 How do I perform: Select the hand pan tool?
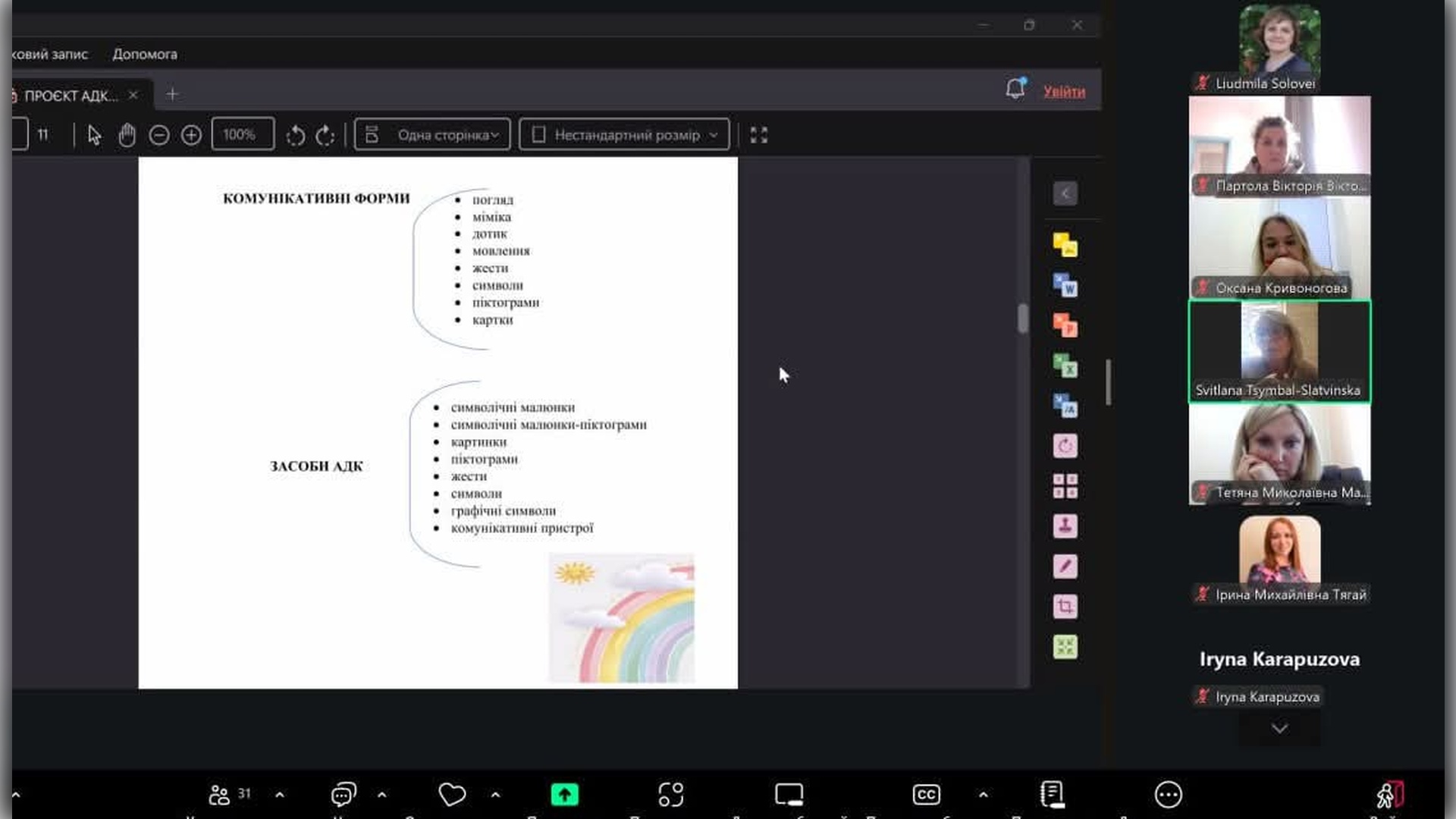point(127,135)
